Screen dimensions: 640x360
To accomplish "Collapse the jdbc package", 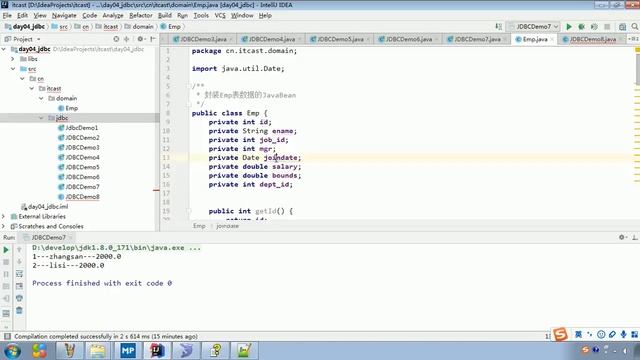I will pos(41,118).
